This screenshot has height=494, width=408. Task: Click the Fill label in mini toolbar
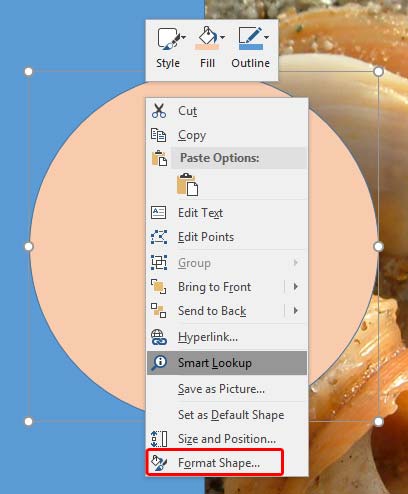pyautogui.click(x=207, y=63)
